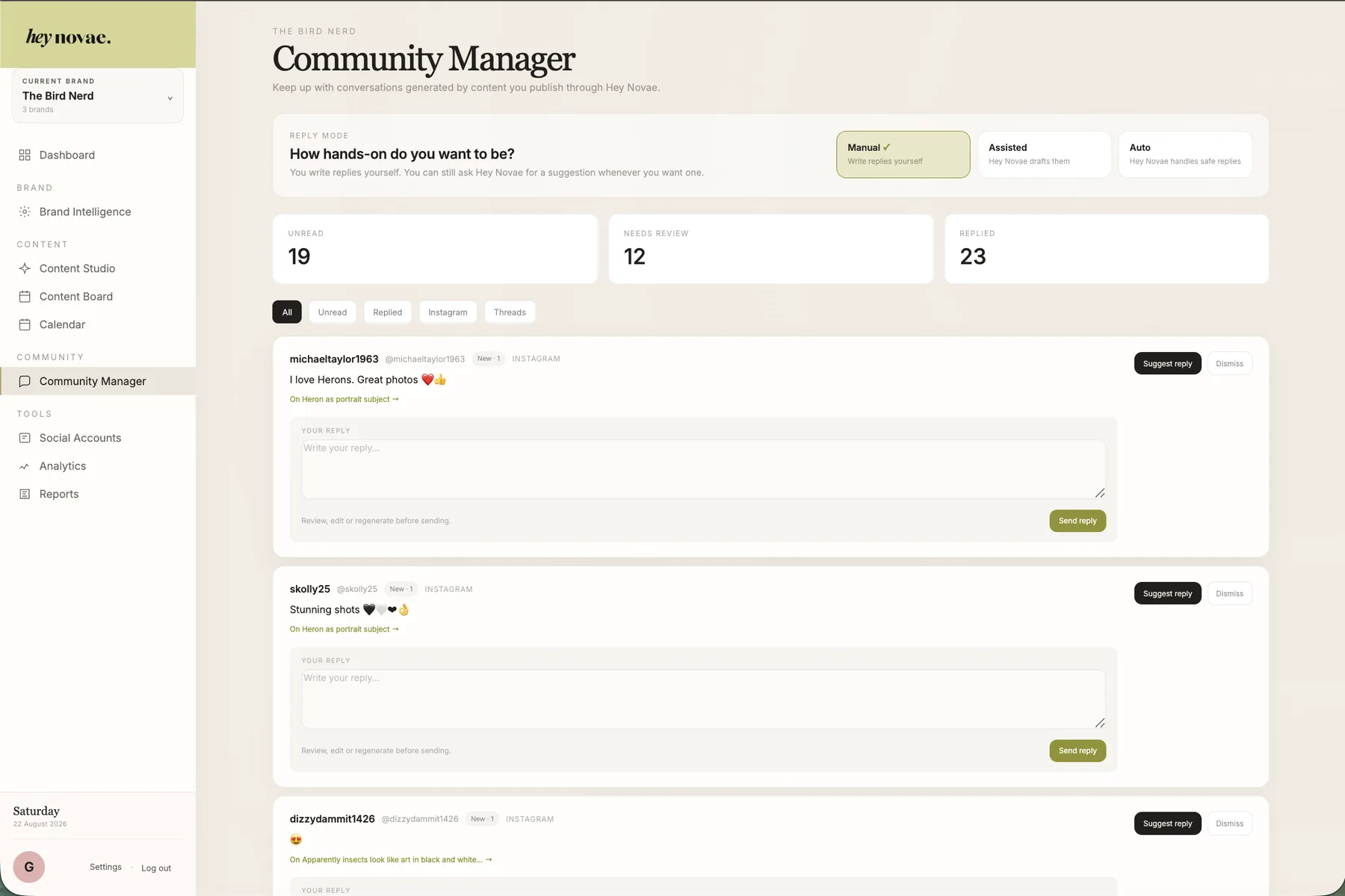Click the Dashboard grid icon

[25, 155]
